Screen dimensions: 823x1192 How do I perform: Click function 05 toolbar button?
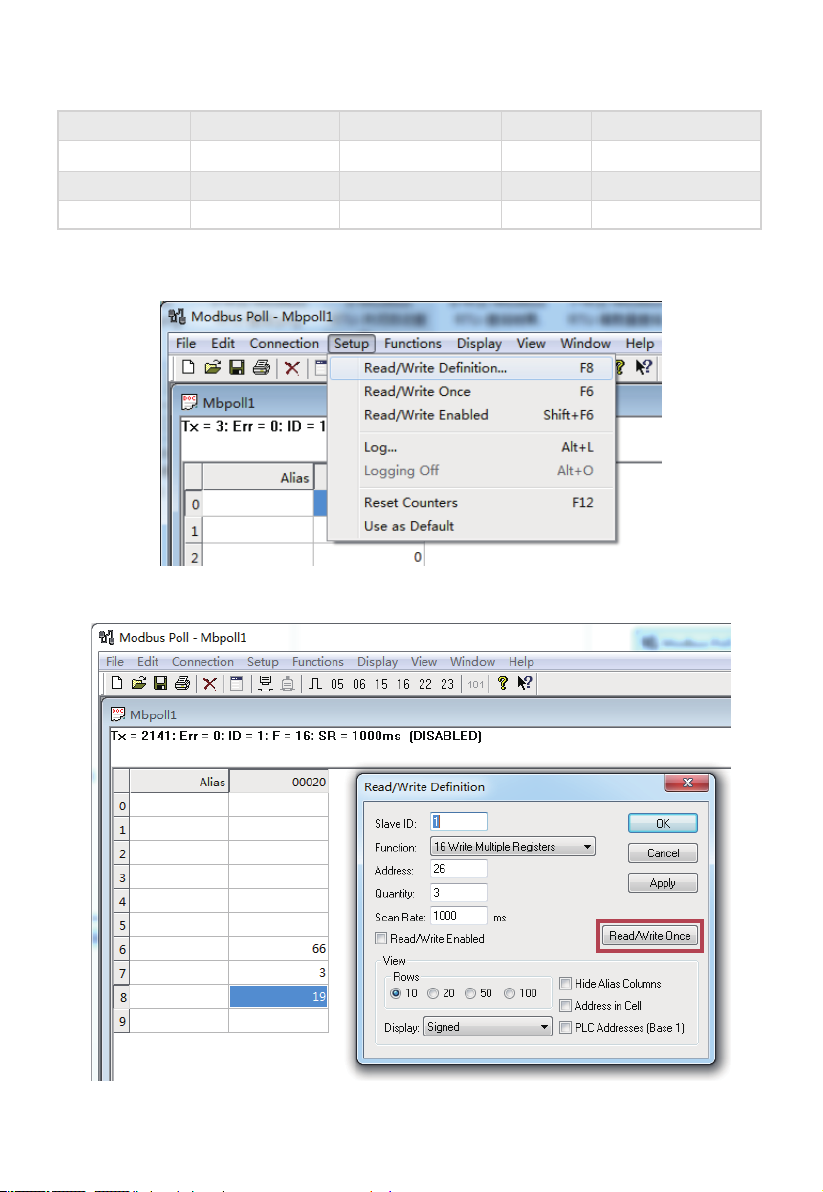coord(337,684)
